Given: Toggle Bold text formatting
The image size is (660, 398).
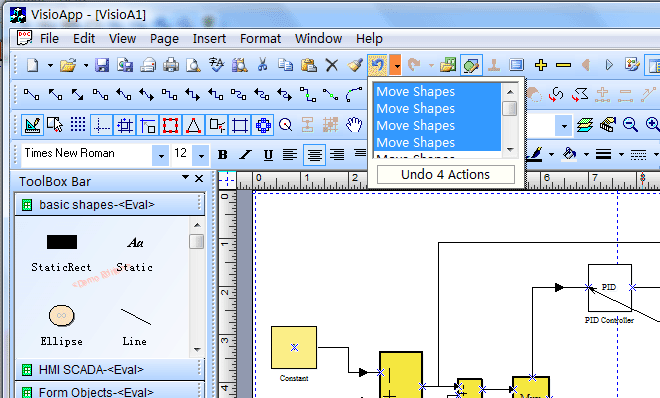Looking at the screenshot, I should (223, 155).
